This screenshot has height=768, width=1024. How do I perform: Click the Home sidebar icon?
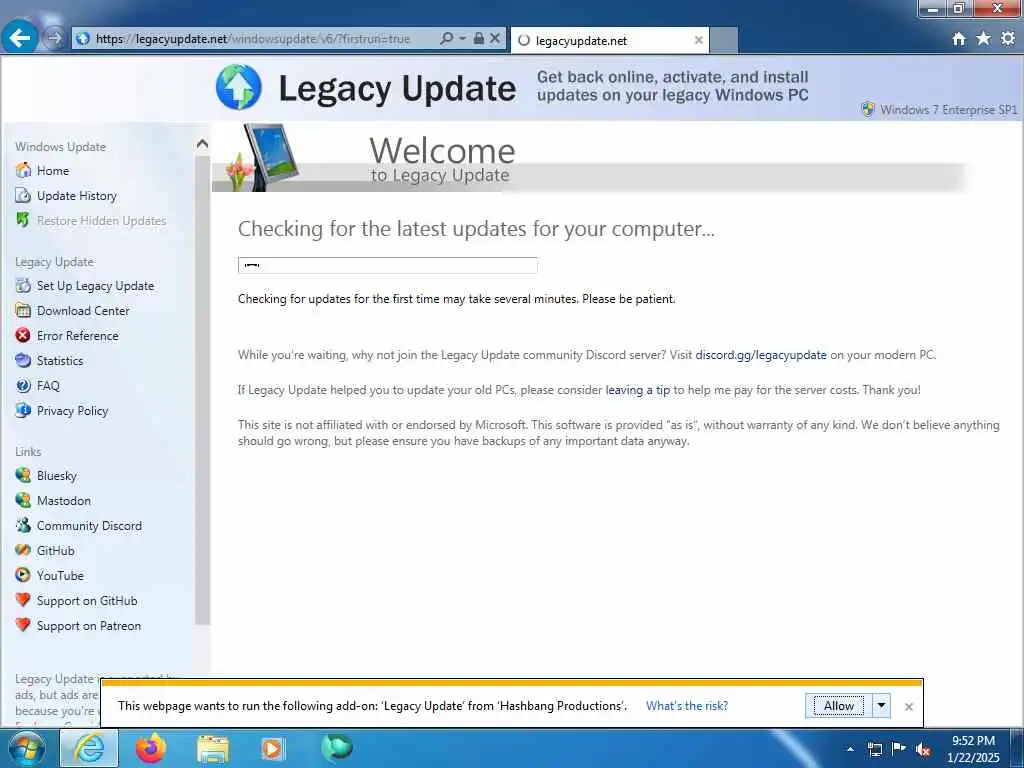[23, 170]
